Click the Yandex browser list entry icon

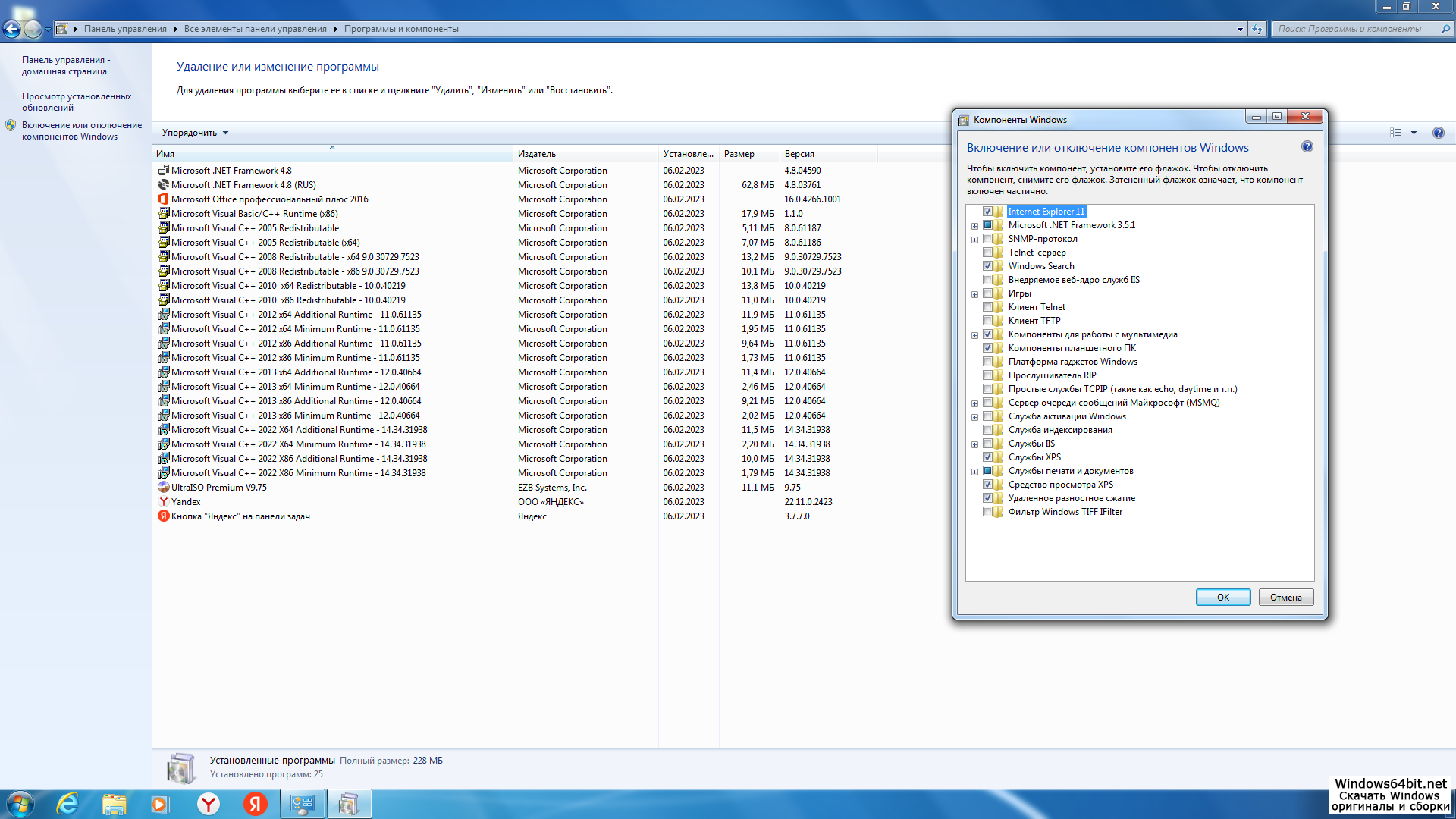tap(163, 502)
